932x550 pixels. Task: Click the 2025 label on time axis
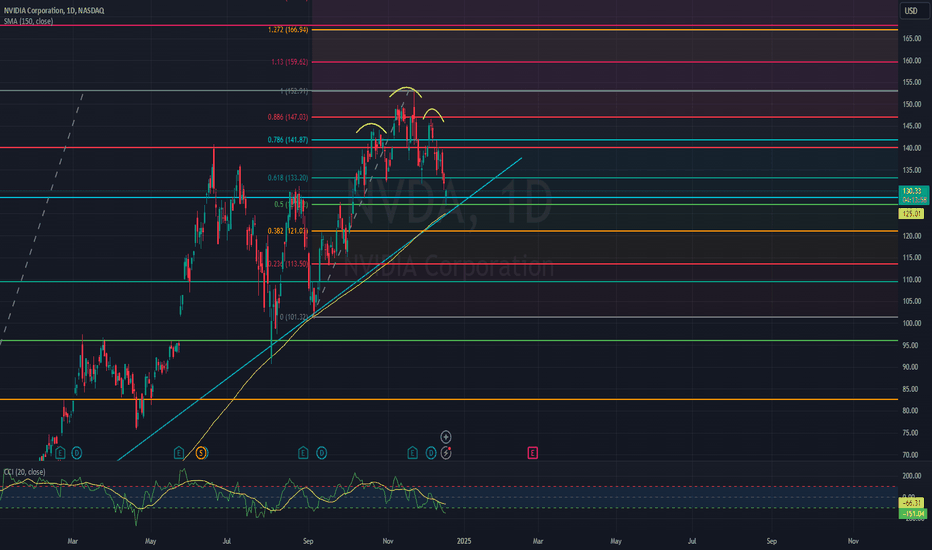[x=464, y=541]
